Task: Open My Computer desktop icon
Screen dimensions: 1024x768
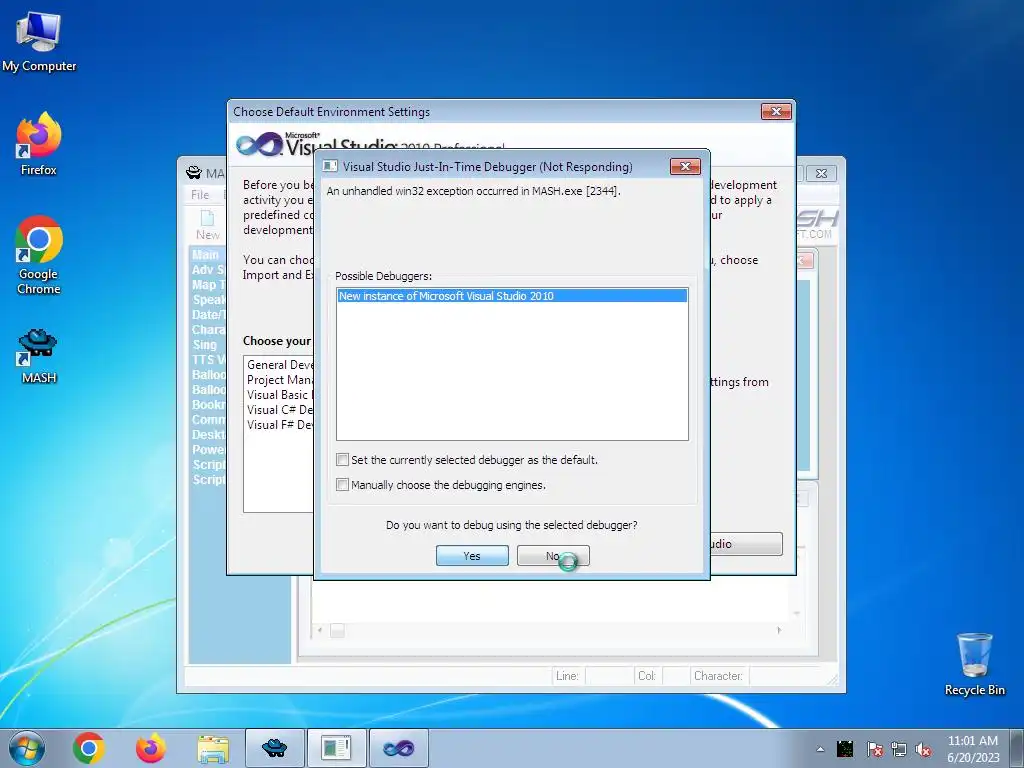Action: point(39,42)
